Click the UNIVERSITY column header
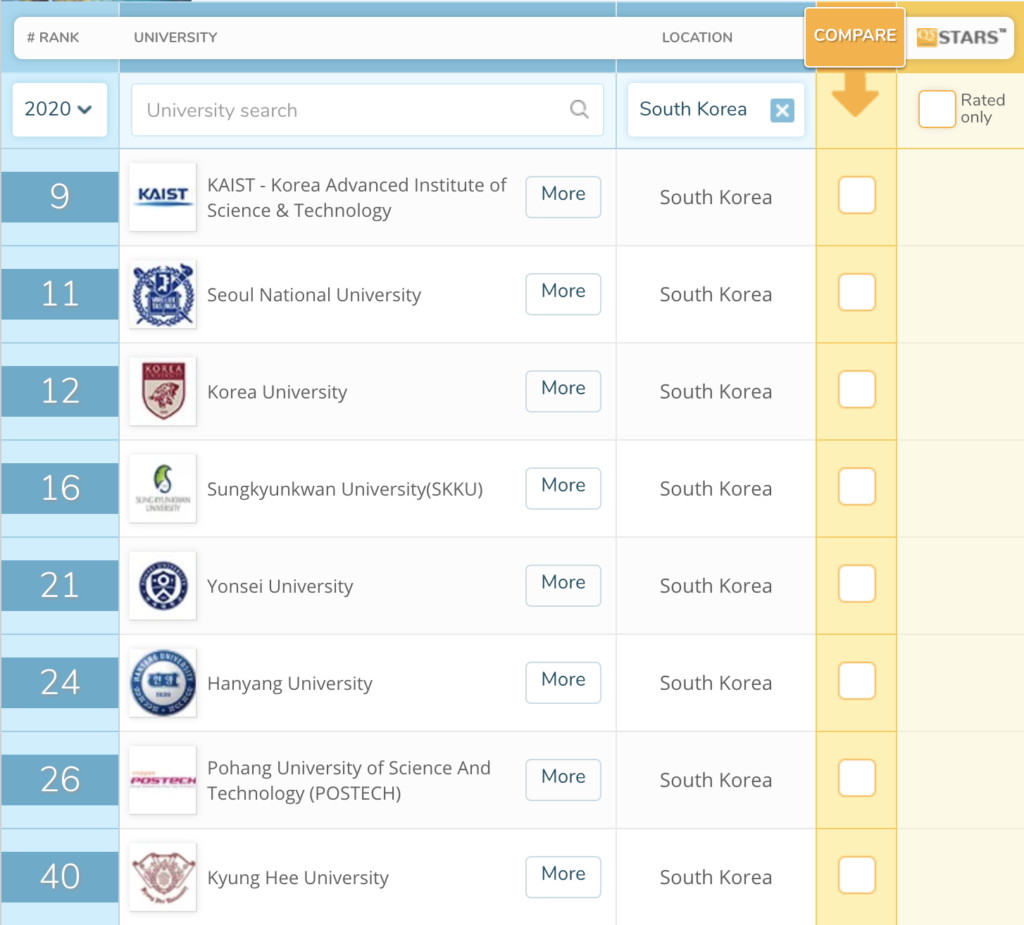1024x925 pixels. (175, 38)
